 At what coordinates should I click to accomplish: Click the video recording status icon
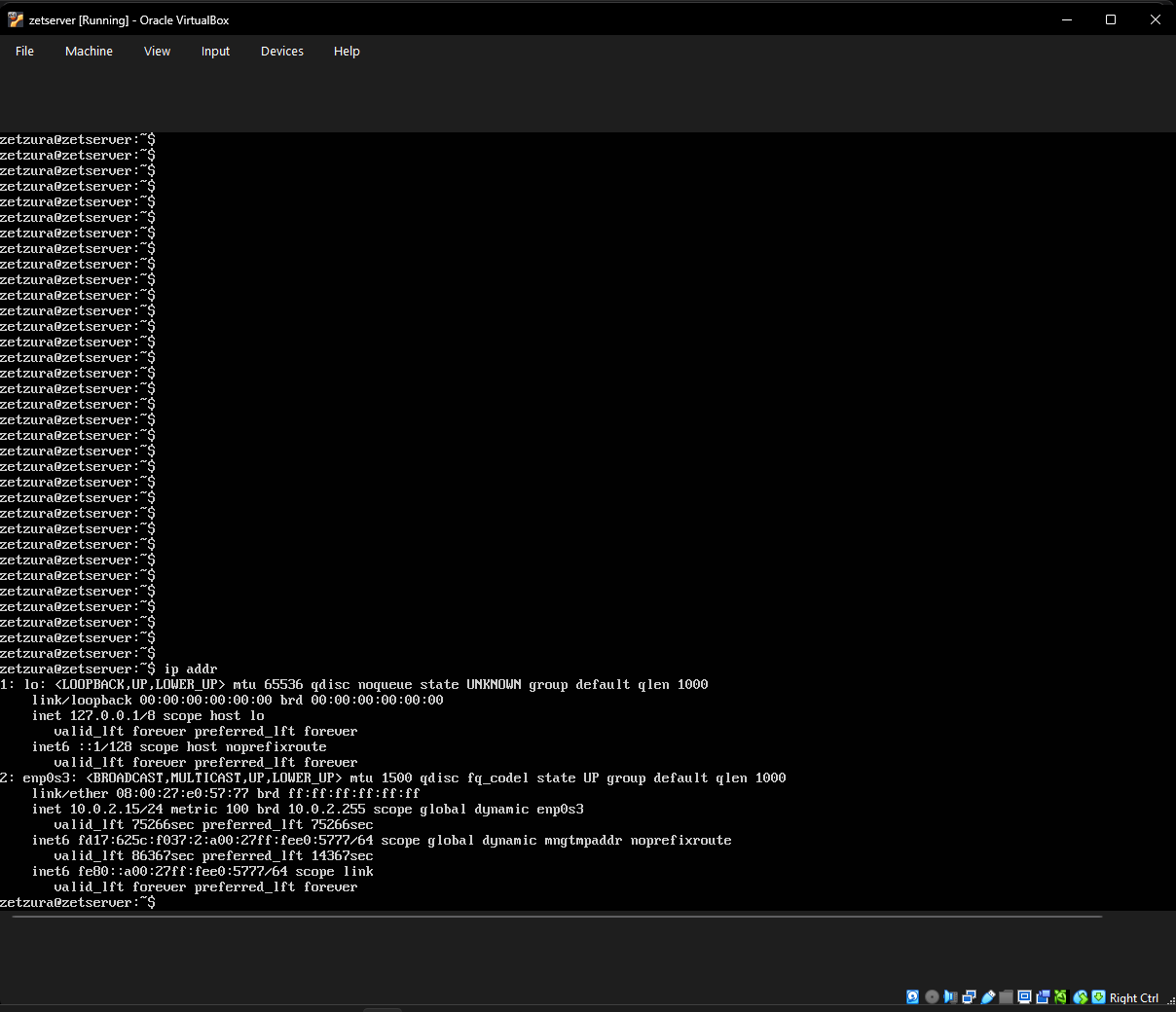[1043, 996]
